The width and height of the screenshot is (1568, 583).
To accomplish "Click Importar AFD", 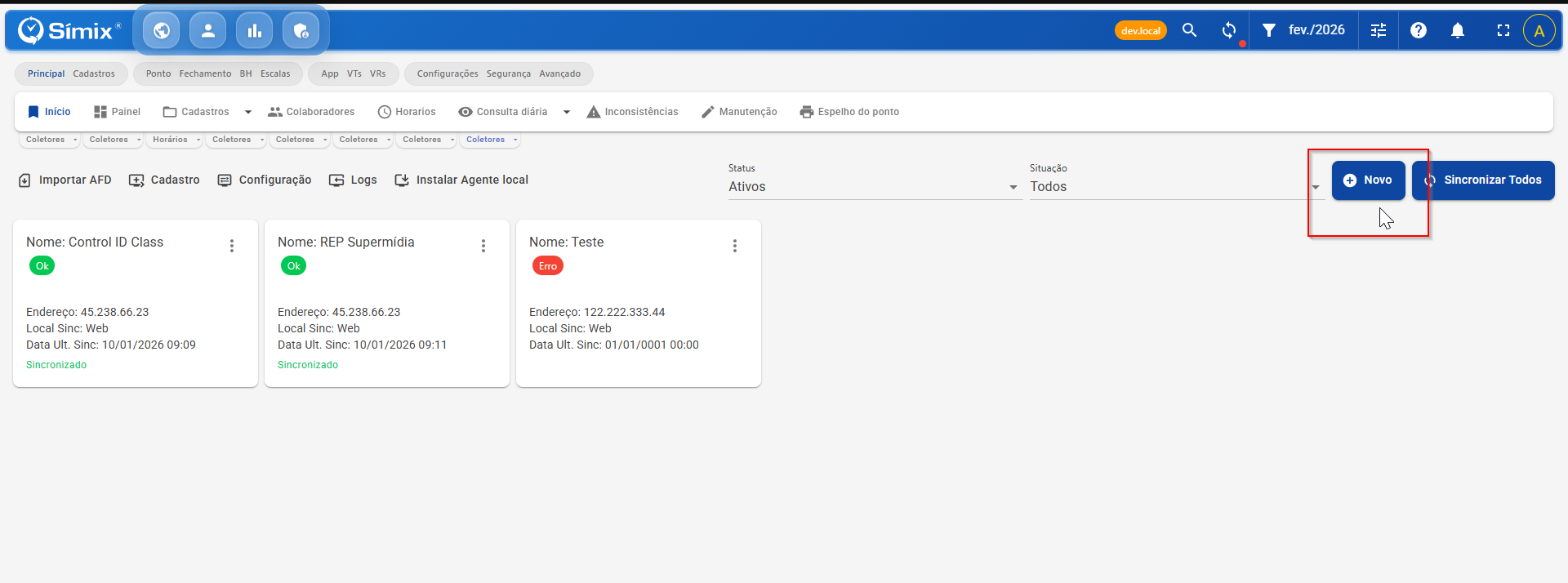I will click(x=65, y=180).
